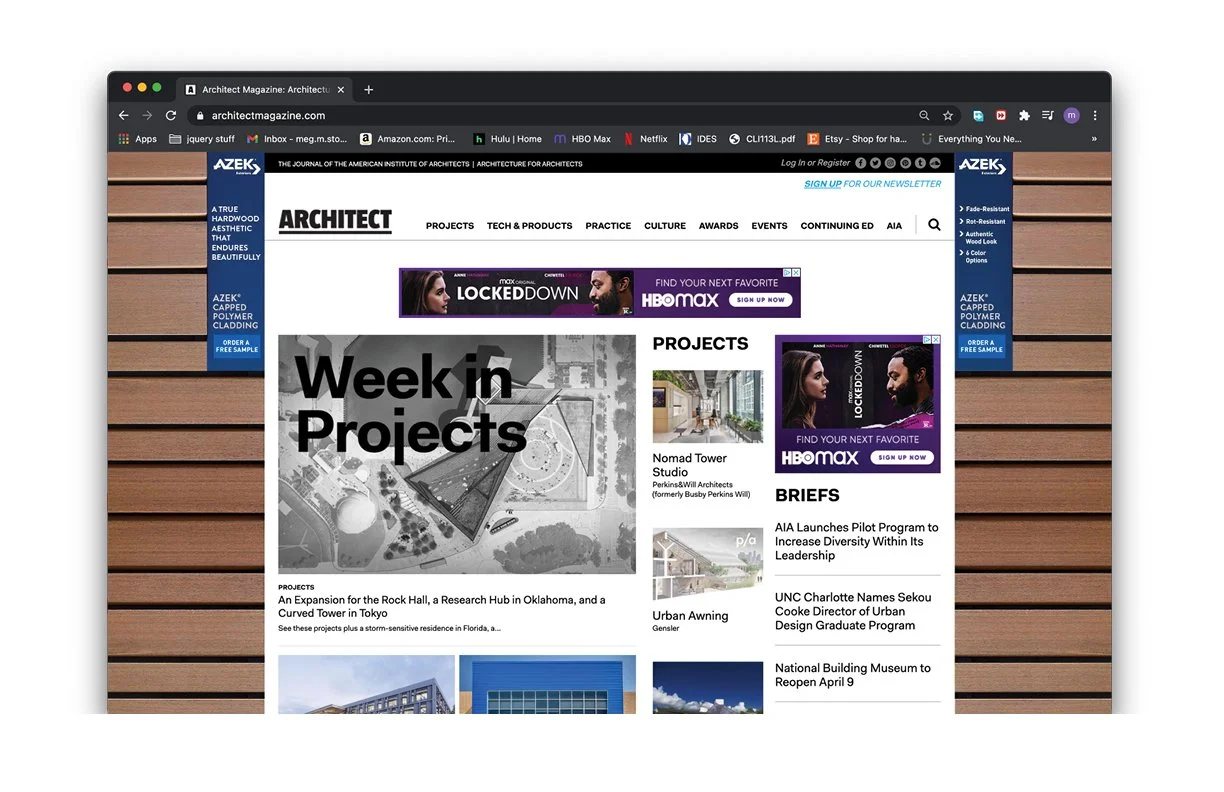Open the Urban Awning project thumbnail
The width and height of the screenshot is (1224, 792).
708,565
